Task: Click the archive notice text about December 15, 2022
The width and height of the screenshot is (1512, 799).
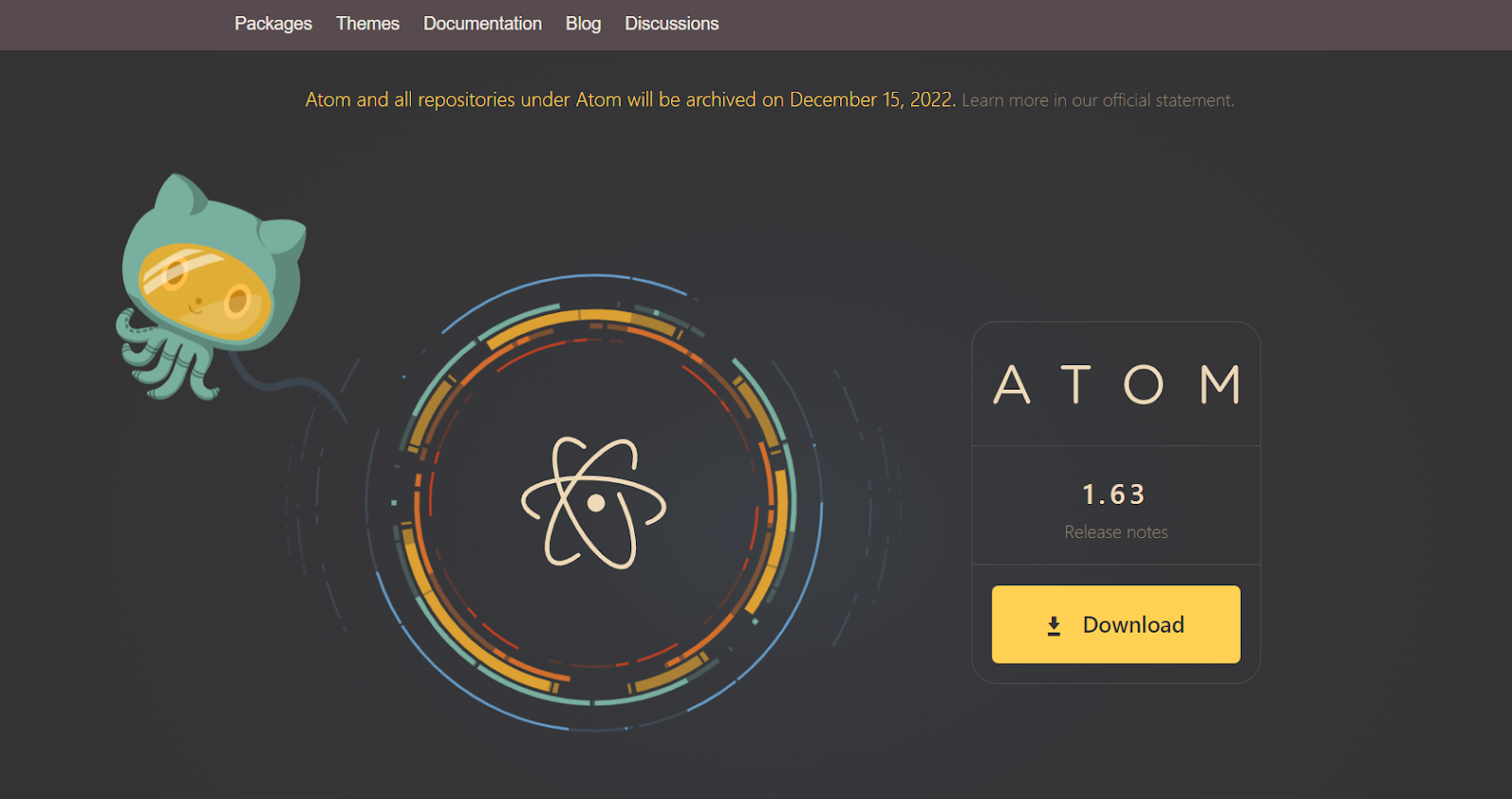Action: tap(630, 99)
